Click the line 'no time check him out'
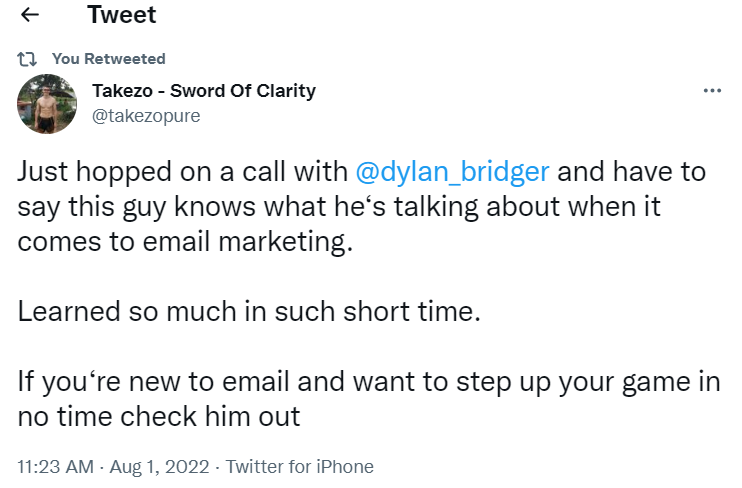Screen dimensions: 742x488 tap(159, 416)
